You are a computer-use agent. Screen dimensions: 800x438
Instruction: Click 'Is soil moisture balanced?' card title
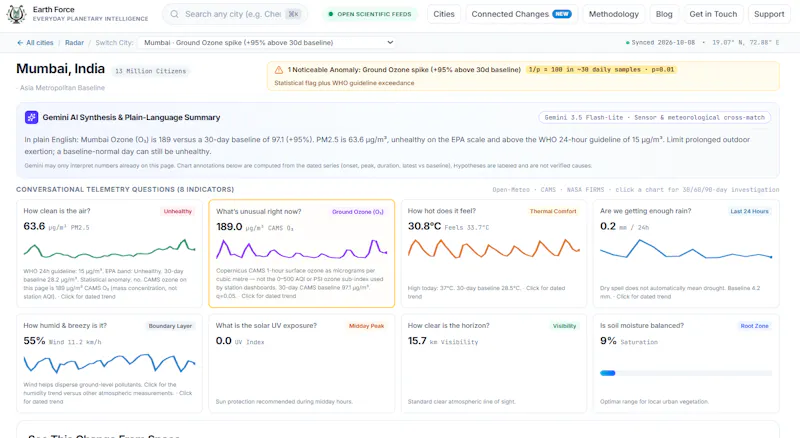pos(642,326)
